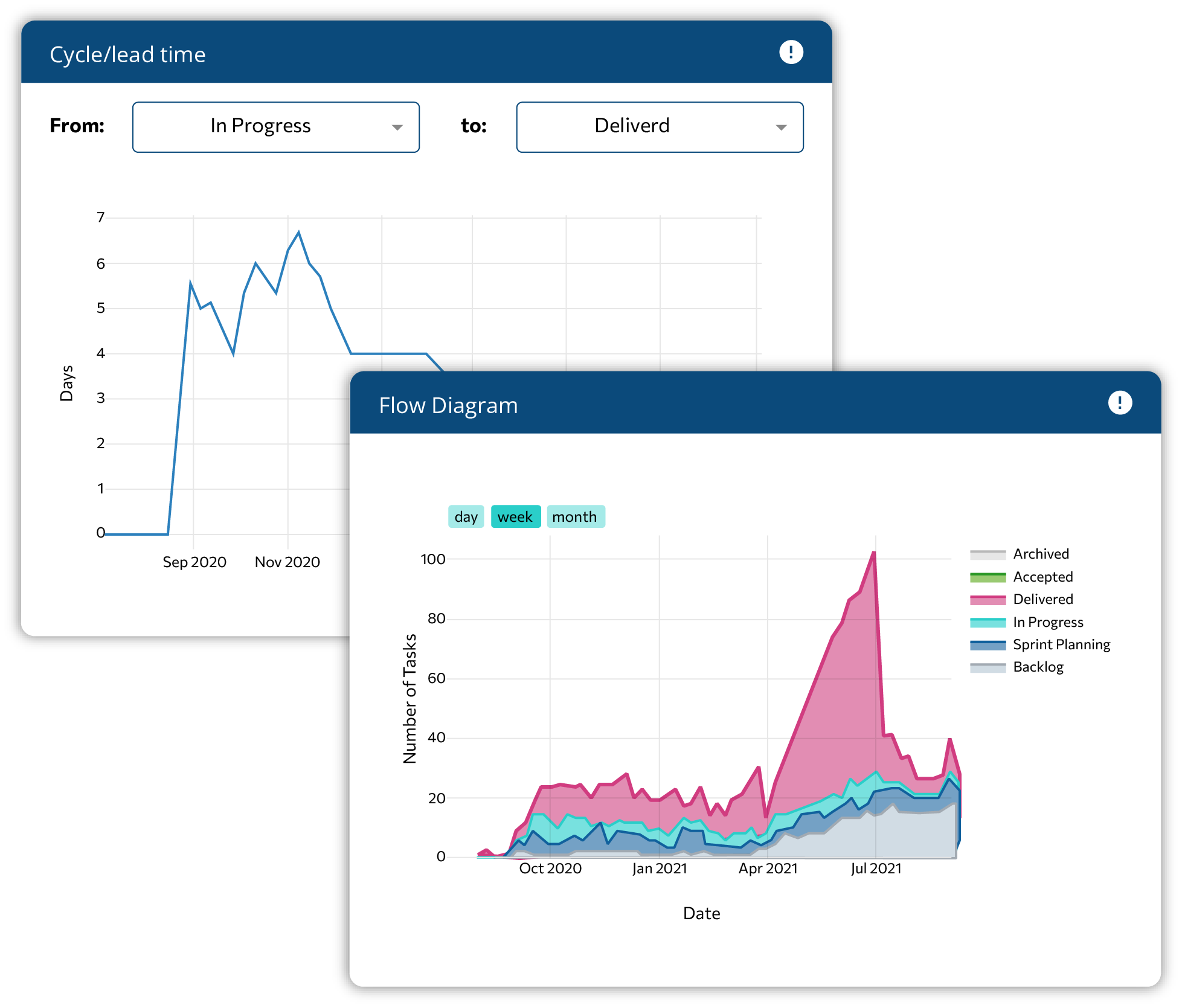Screen dimensions: 1182x1008
Task: Click the In Progress teal legend swatch
Action: pos(988,623)
